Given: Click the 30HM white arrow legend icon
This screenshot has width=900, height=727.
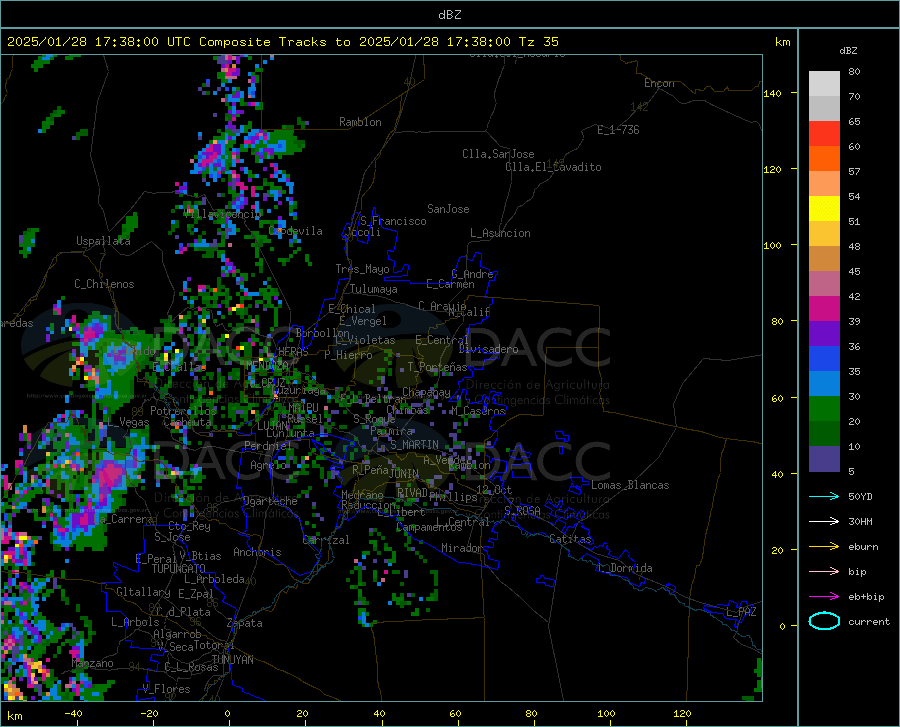Looking at the screenshot, I should tap(824, 522).
